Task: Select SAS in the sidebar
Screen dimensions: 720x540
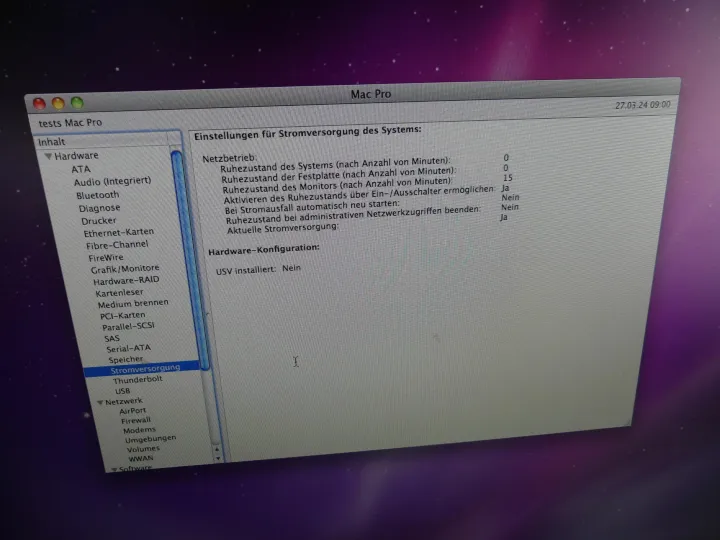Action: 112,338
